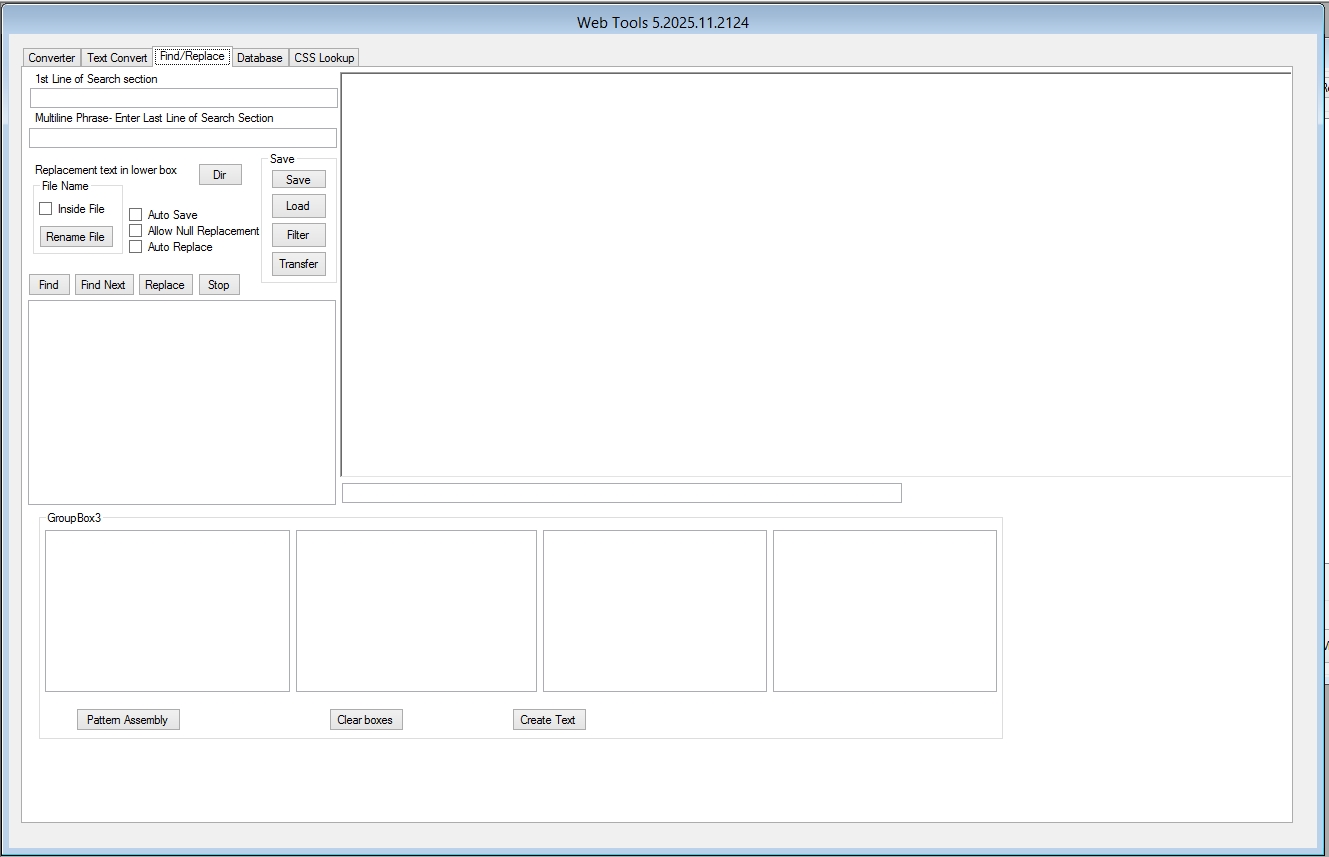Enable the Inside File checkbox

pos(46,209)
